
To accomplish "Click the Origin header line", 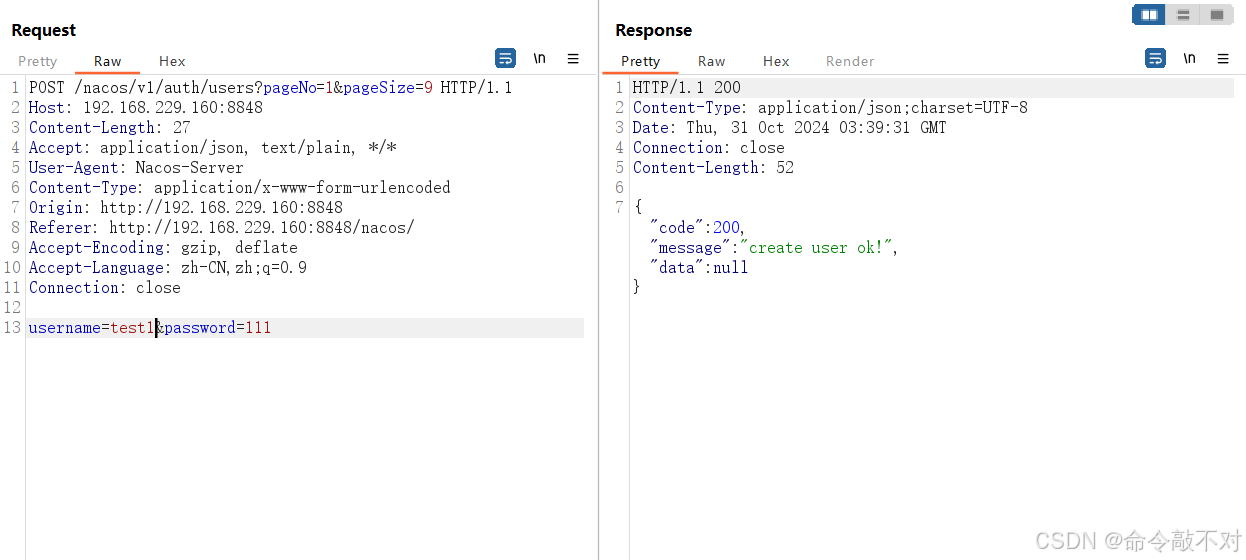I will [185, 208].
